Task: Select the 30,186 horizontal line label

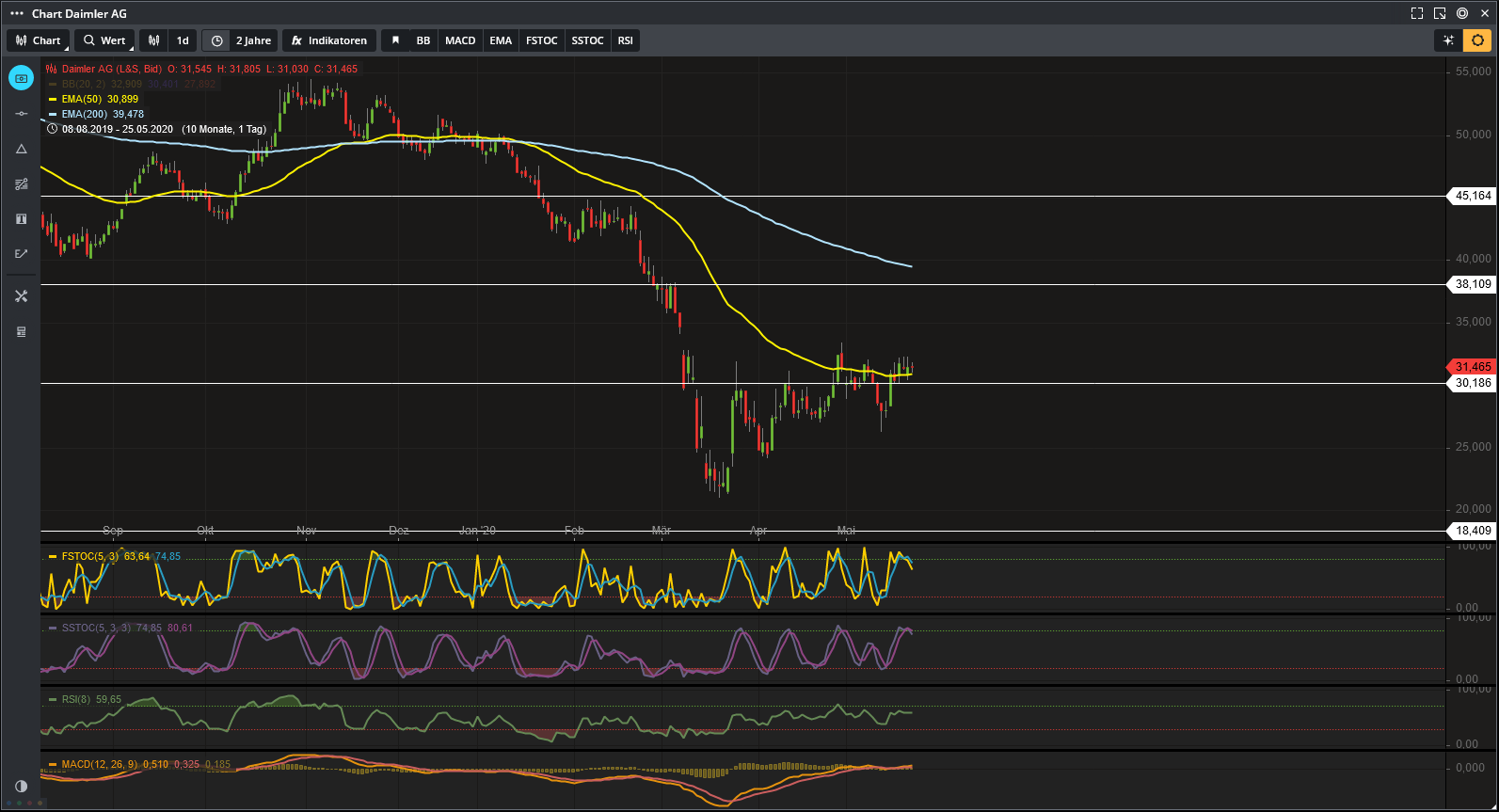Action: pyautogui.click(x=1473, y=383)
